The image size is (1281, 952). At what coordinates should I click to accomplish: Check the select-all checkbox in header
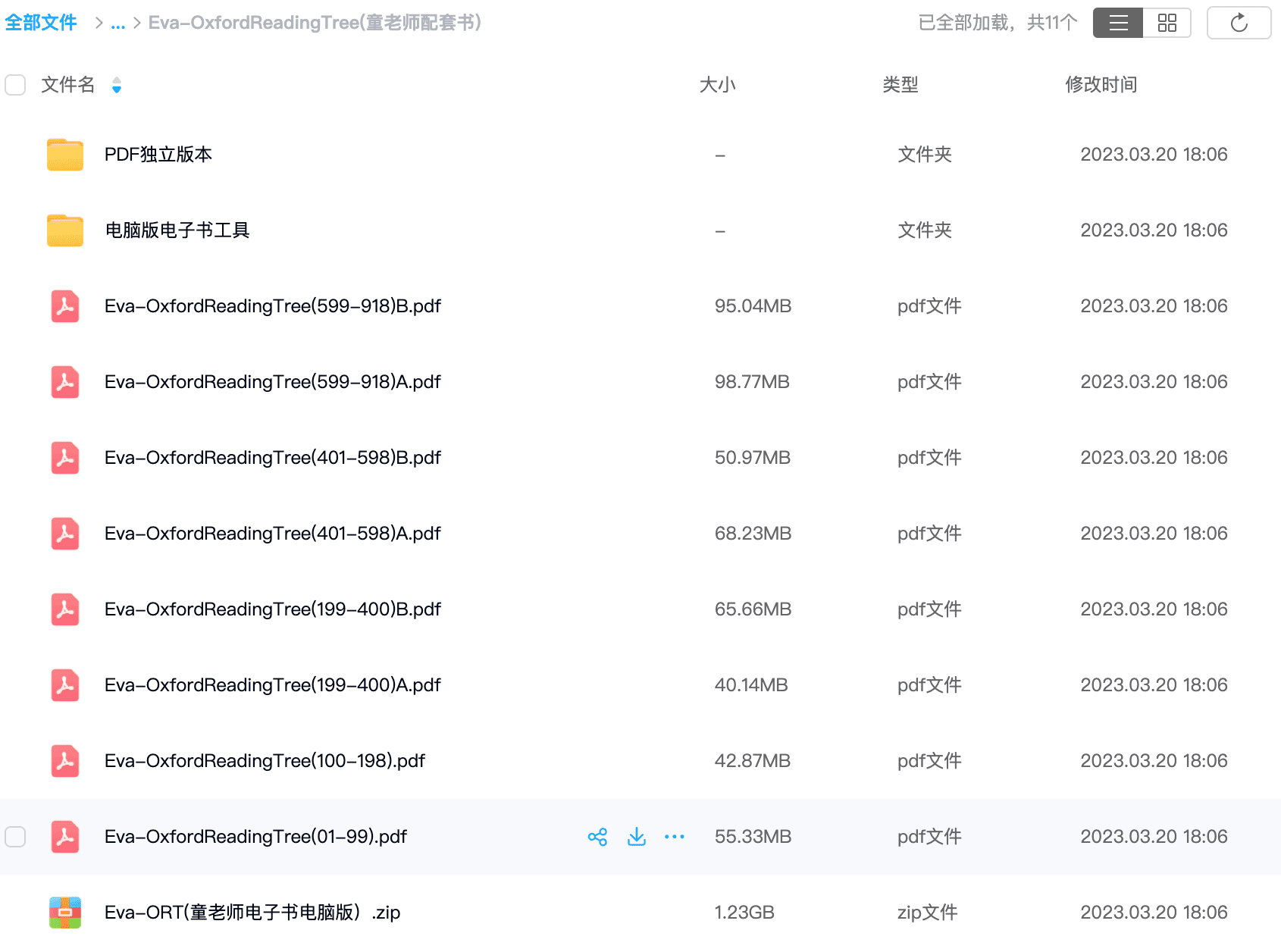point(15,85)
